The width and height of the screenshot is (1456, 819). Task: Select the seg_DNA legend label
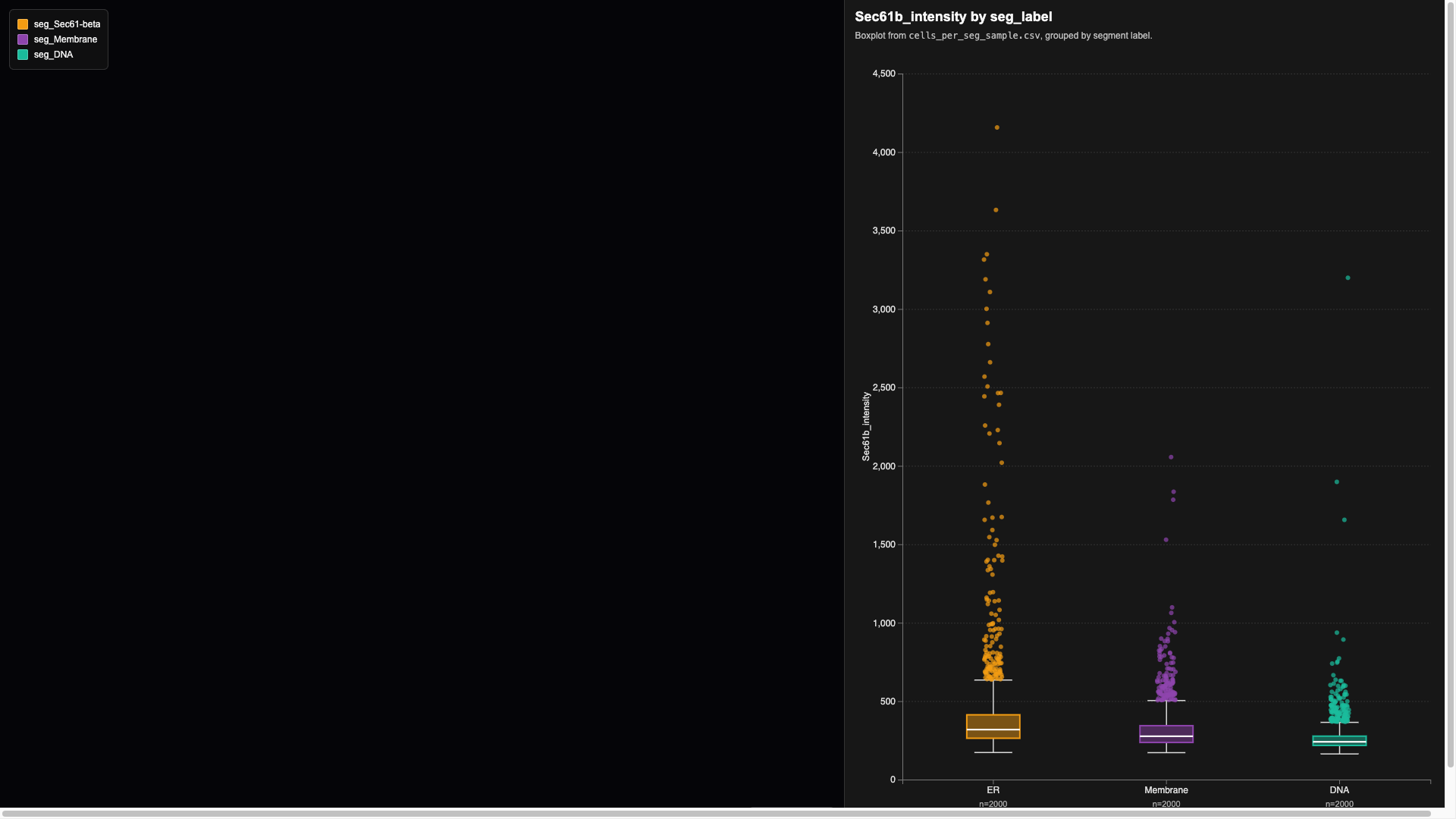[x=53, y=55]
